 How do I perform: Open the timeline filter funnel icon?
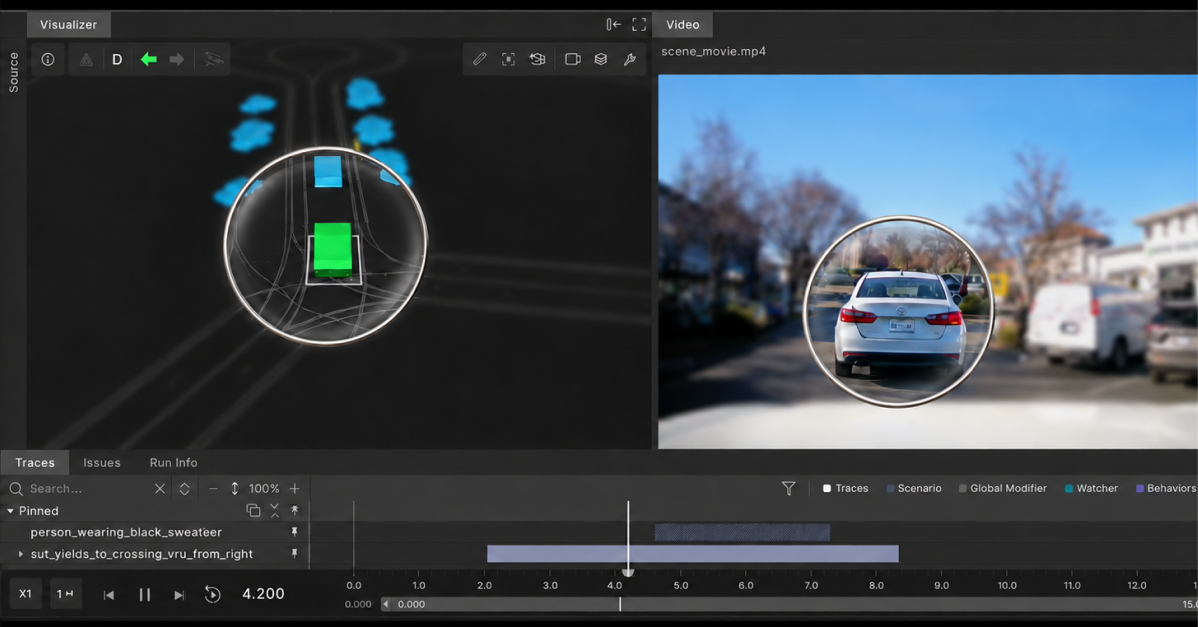point(788,488)
